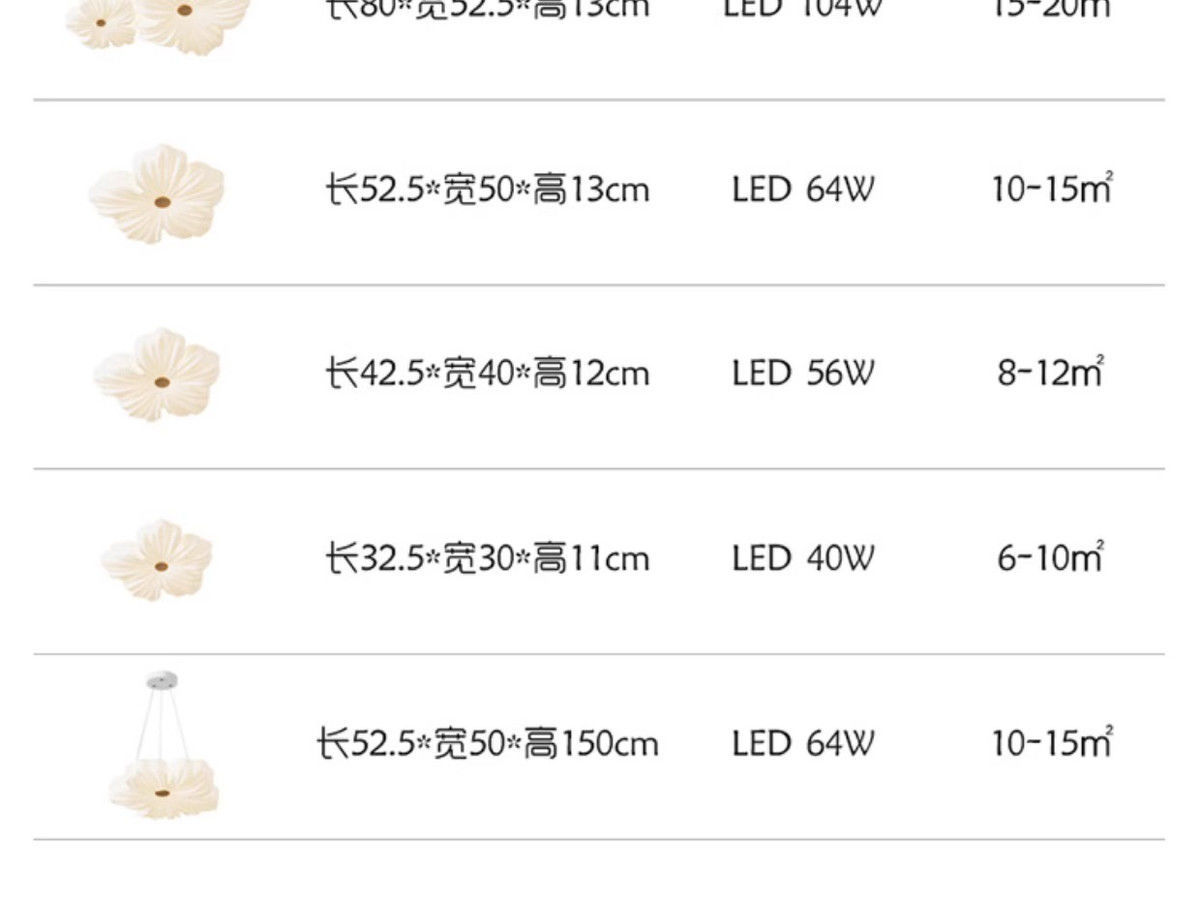Click the 8-12m² area label
This screenshot has width=1200, height=898.
click(1049, 374)
